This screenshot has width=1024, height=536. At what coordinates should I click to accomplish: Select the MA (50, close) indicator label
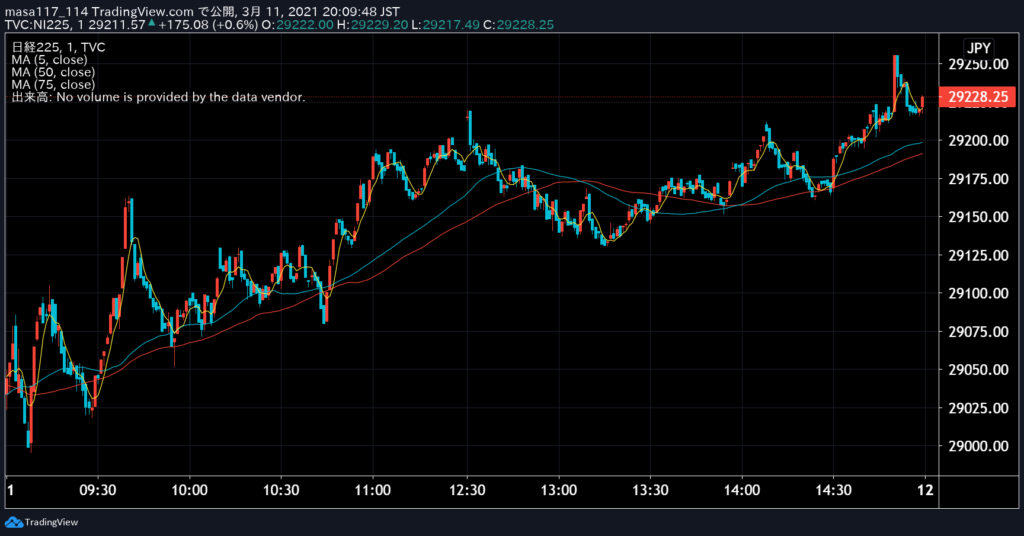pos(53,72)
